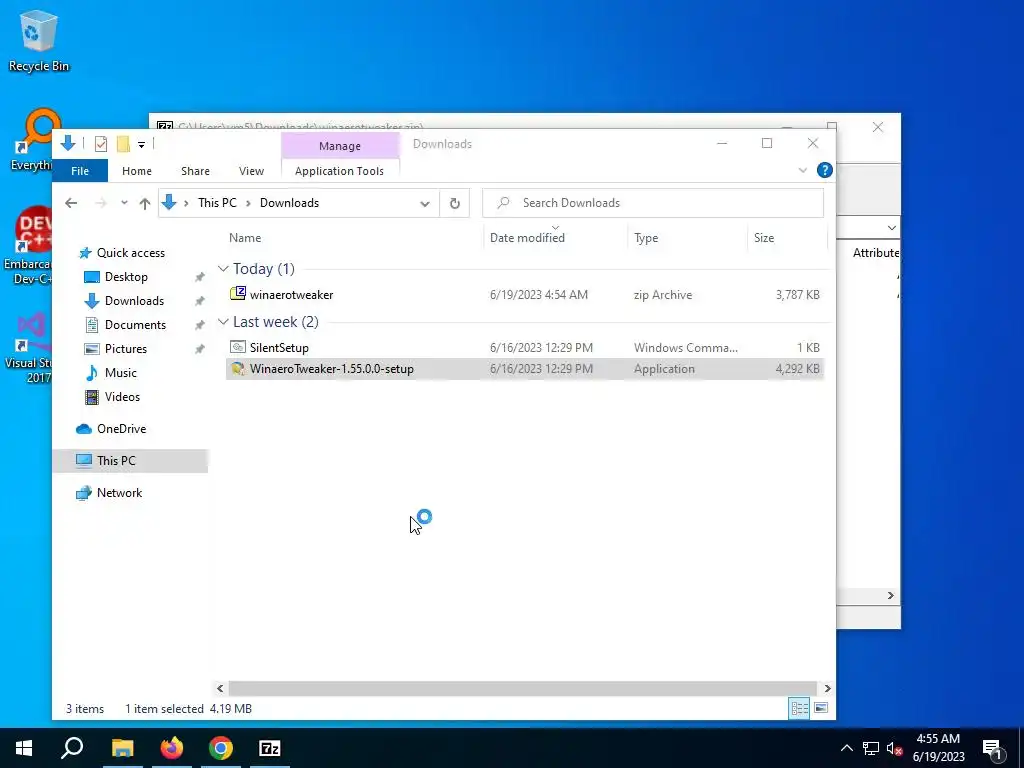
Task: Click the file list scroll right arrow
Action: [827, 688]
